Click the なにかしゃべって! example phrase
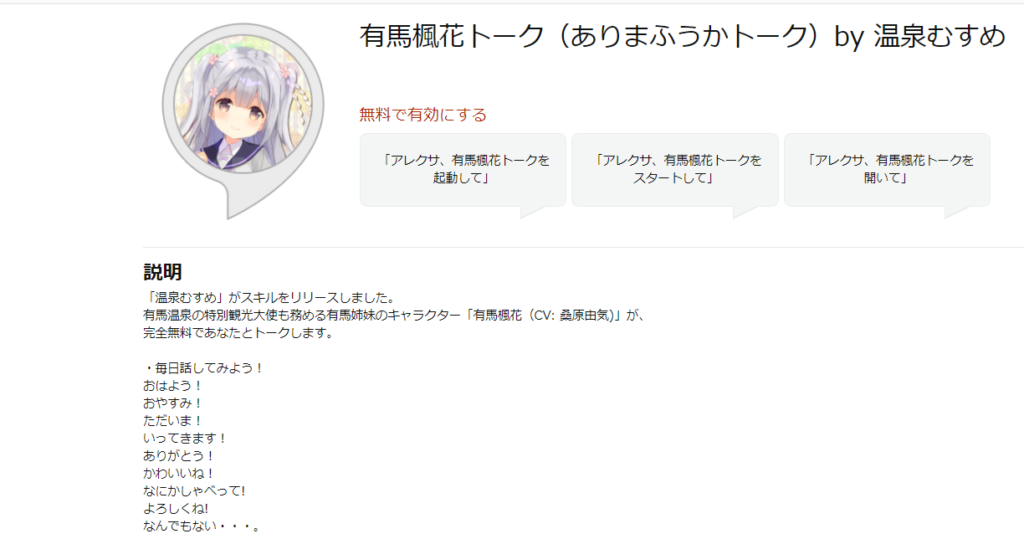Viewport: 1024px width, 539px height. [x=195, y=491]
